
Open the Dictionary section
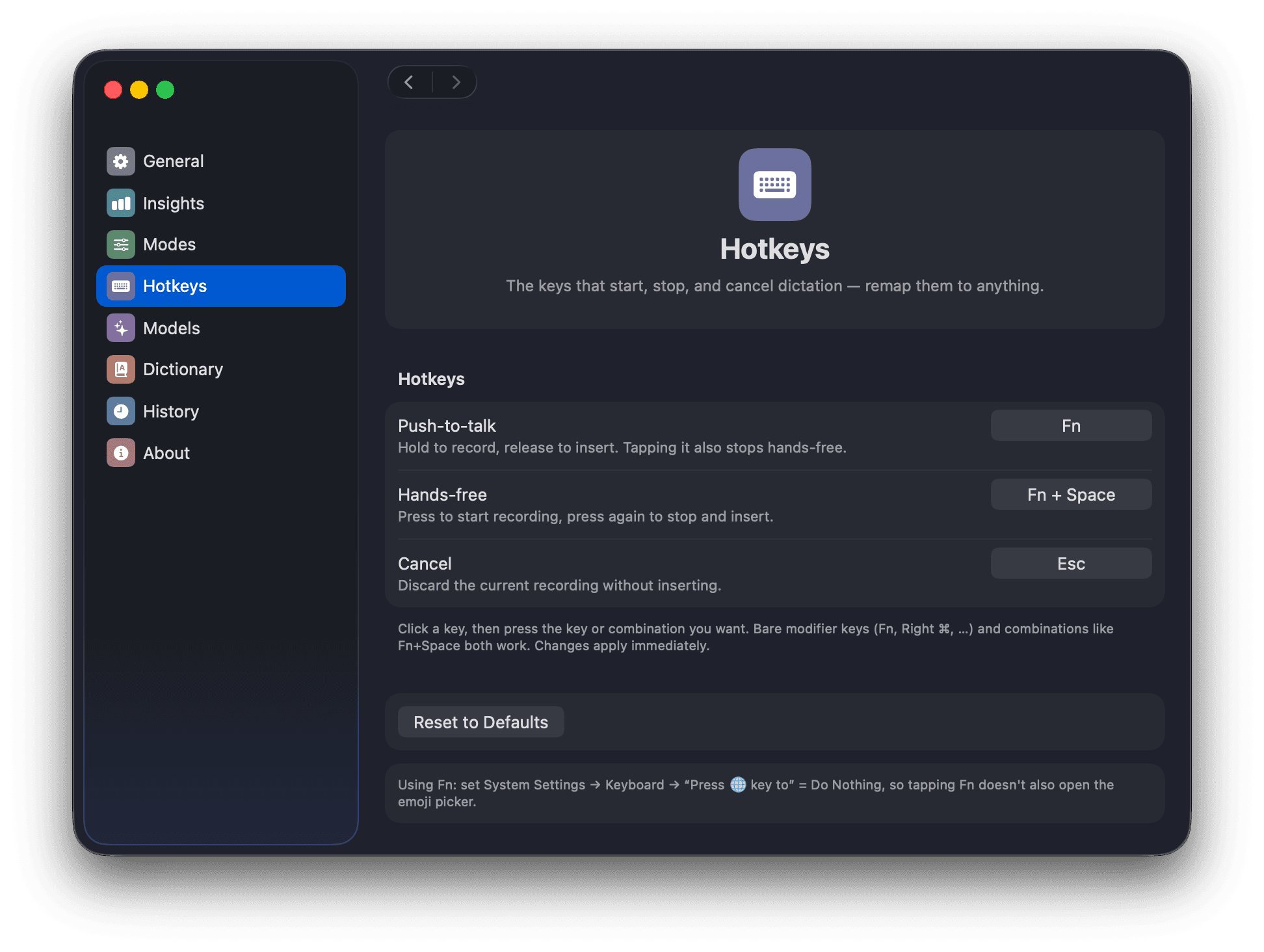coord(221,369)
